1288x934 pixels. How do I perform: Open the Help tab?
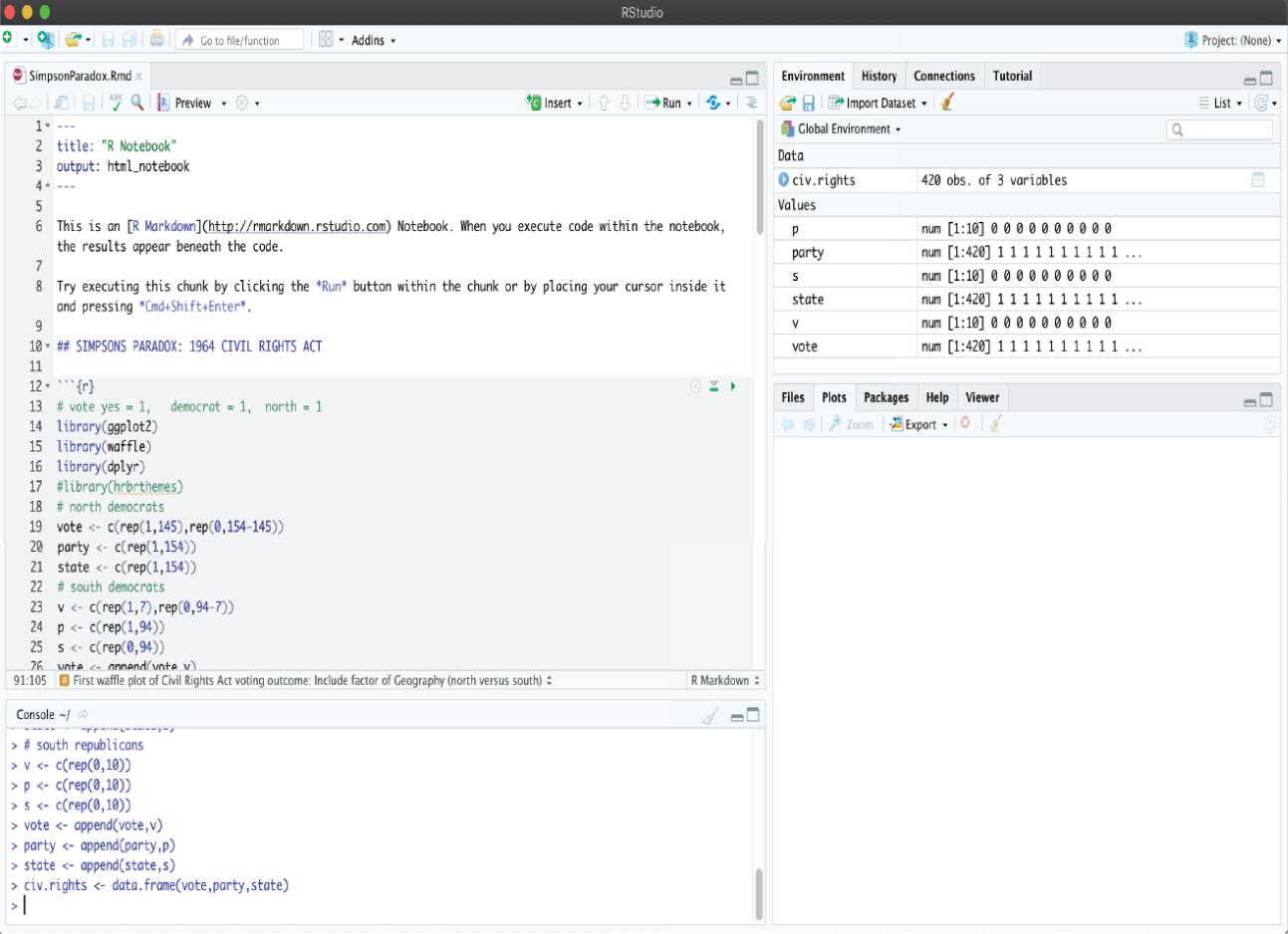937,397
